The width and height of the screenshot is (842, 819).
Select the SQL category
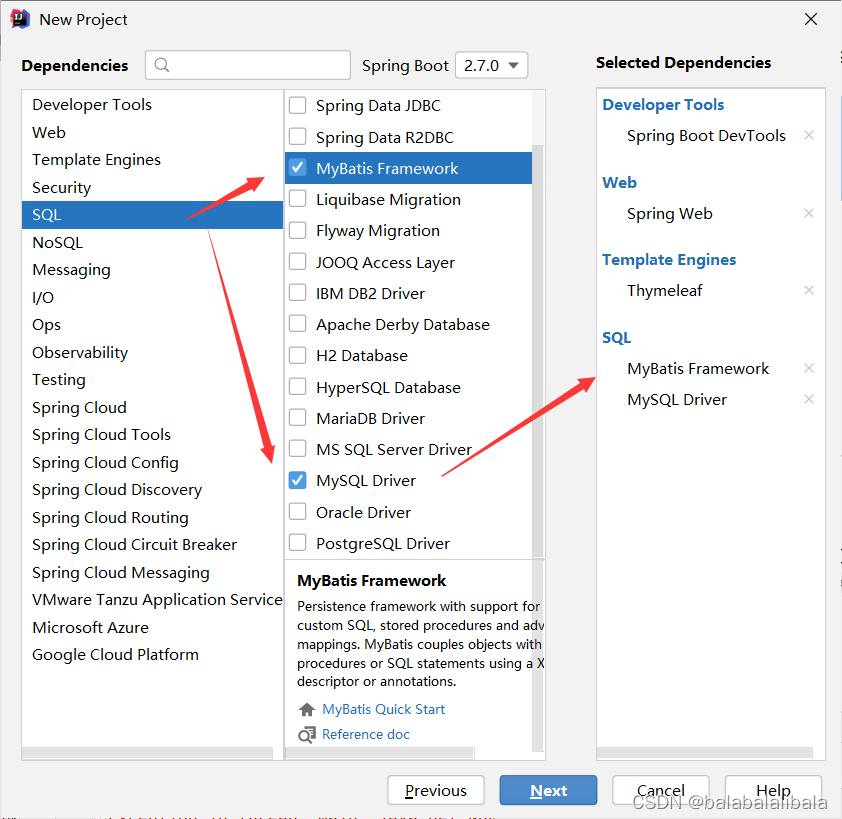point(153,215)
